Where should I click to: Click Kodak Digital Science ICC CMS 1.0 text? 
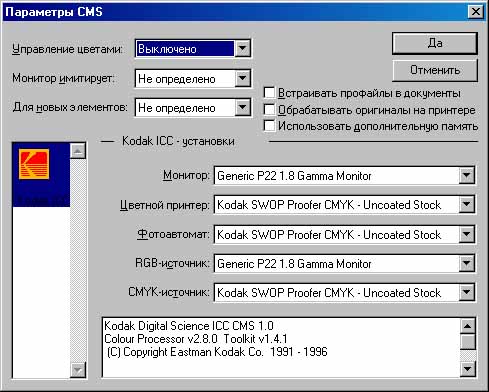click(x=189, y=325)
